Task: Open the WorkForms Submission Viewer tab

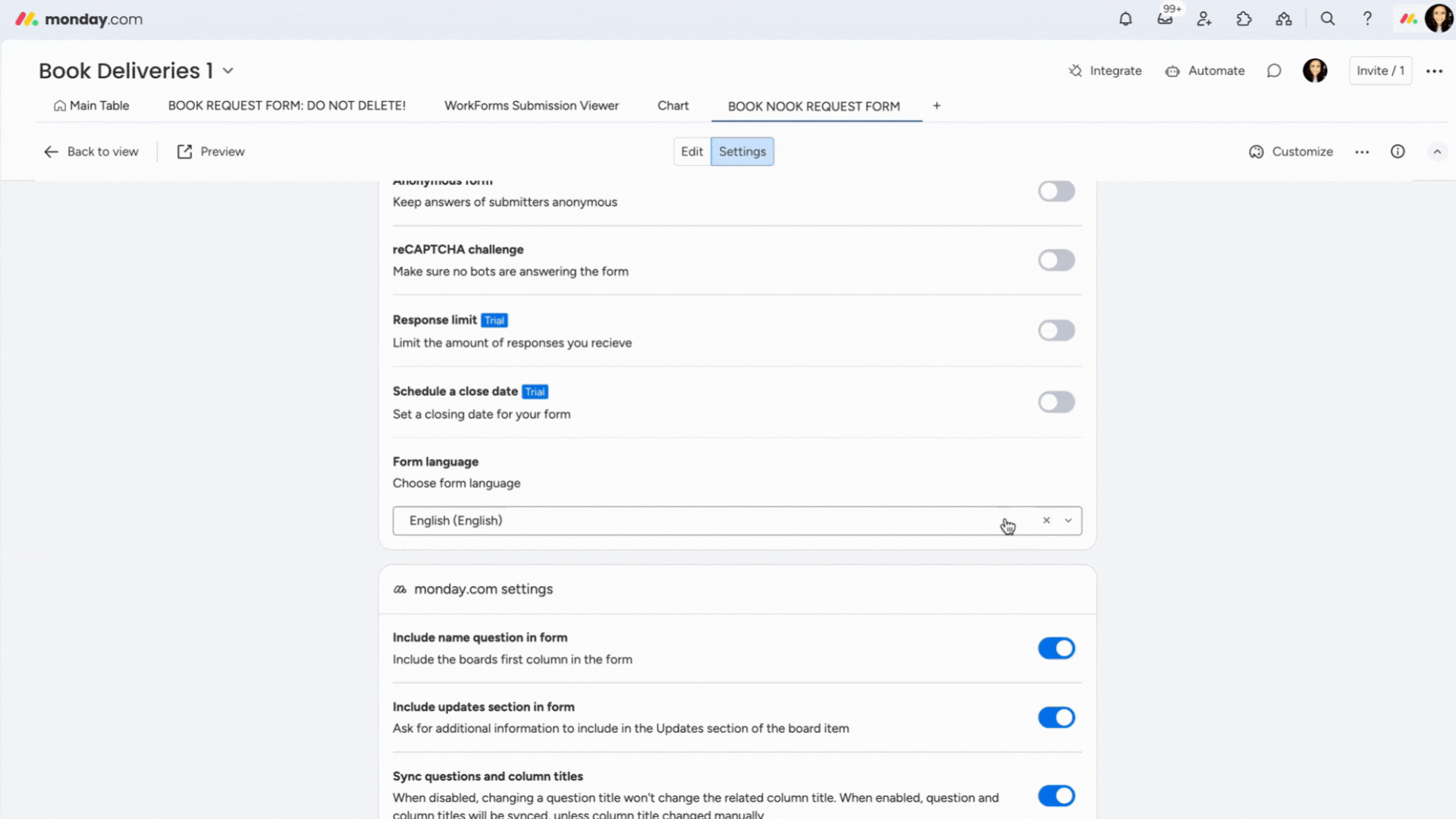Action: pyautogui.click(x=532, y=105)
